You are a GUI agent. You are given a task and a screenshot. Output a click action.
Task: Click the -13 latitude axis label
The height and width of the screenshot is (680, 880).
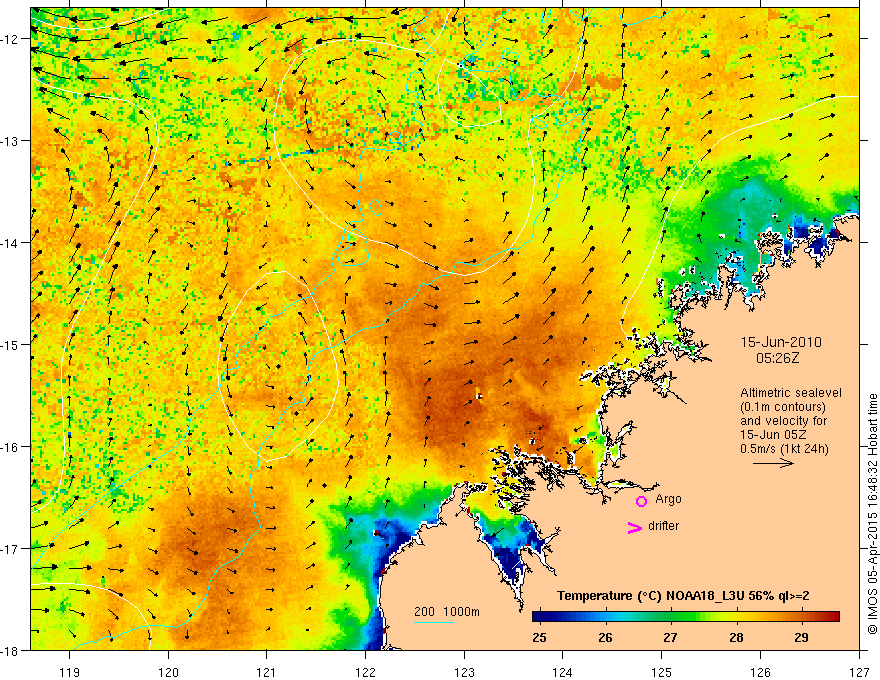point(10,141)
